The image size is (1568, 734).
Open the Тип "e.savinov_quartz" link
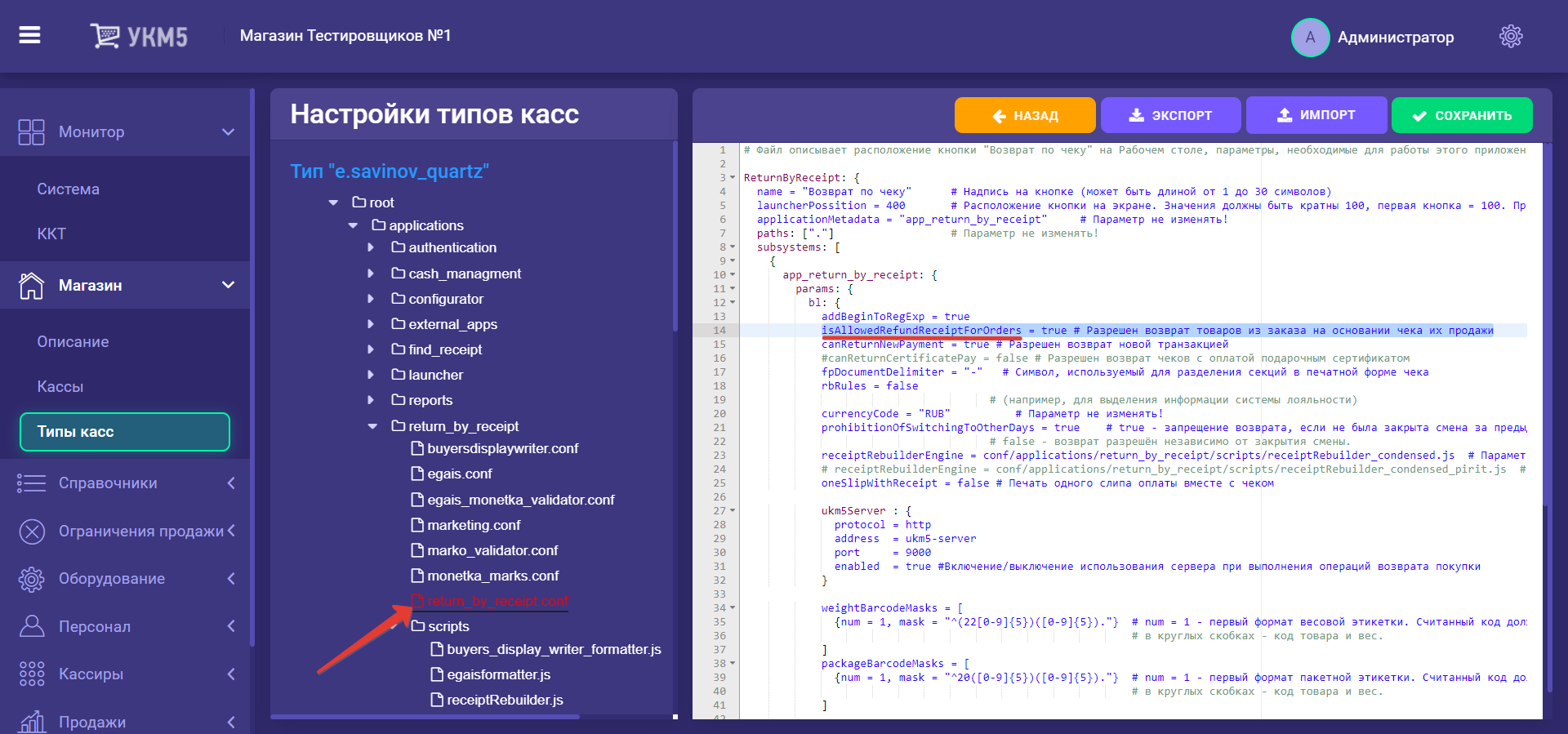390,171
